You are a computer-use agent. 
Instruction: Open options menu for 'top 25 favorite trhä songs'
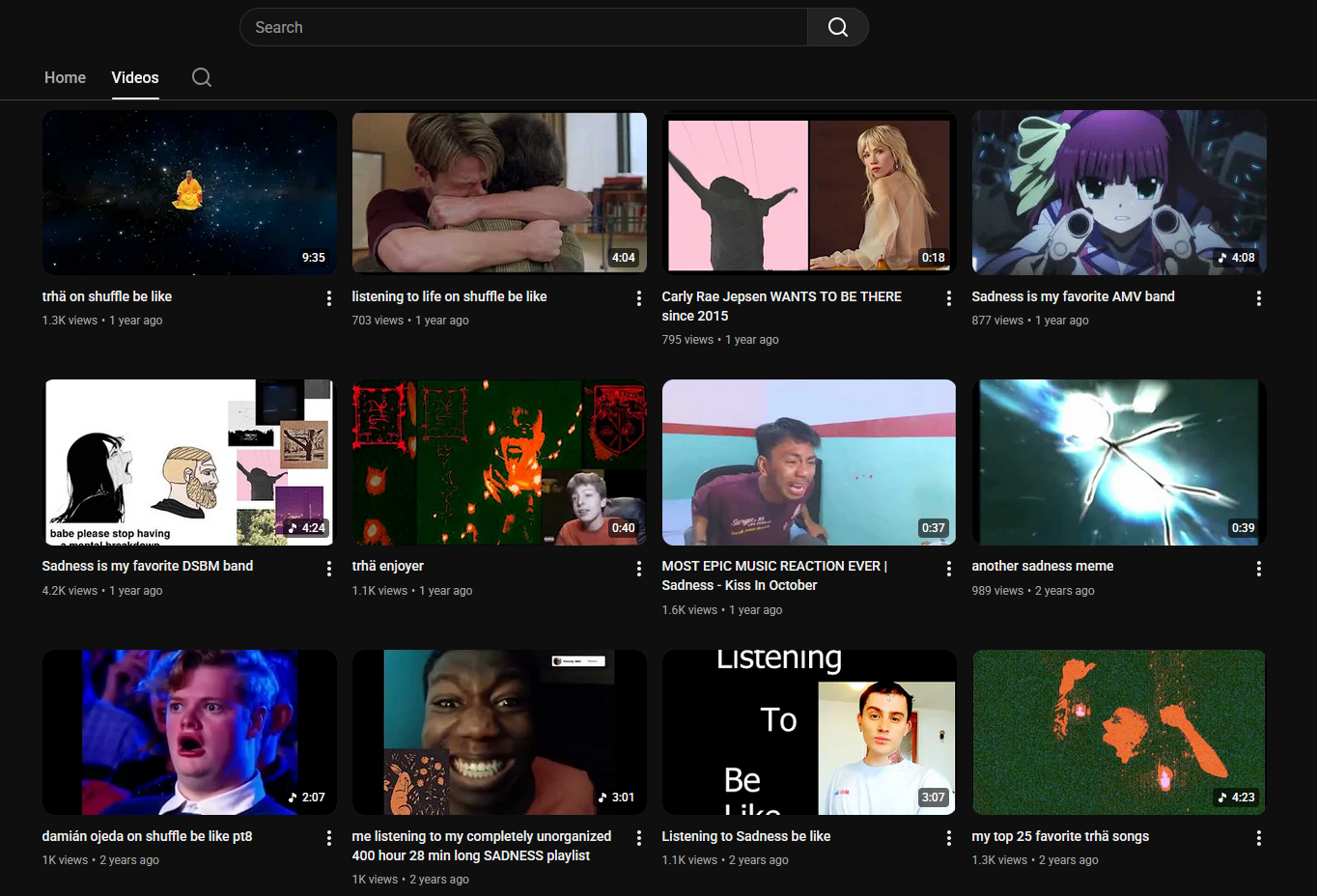(1259, 838)
